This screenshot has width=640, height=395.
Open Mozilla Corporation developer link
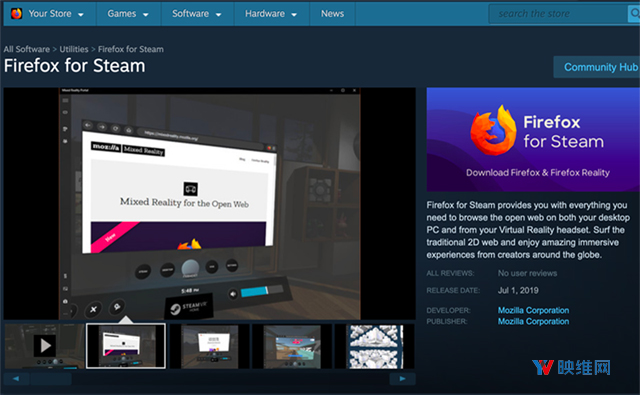[x=533, y=310]
